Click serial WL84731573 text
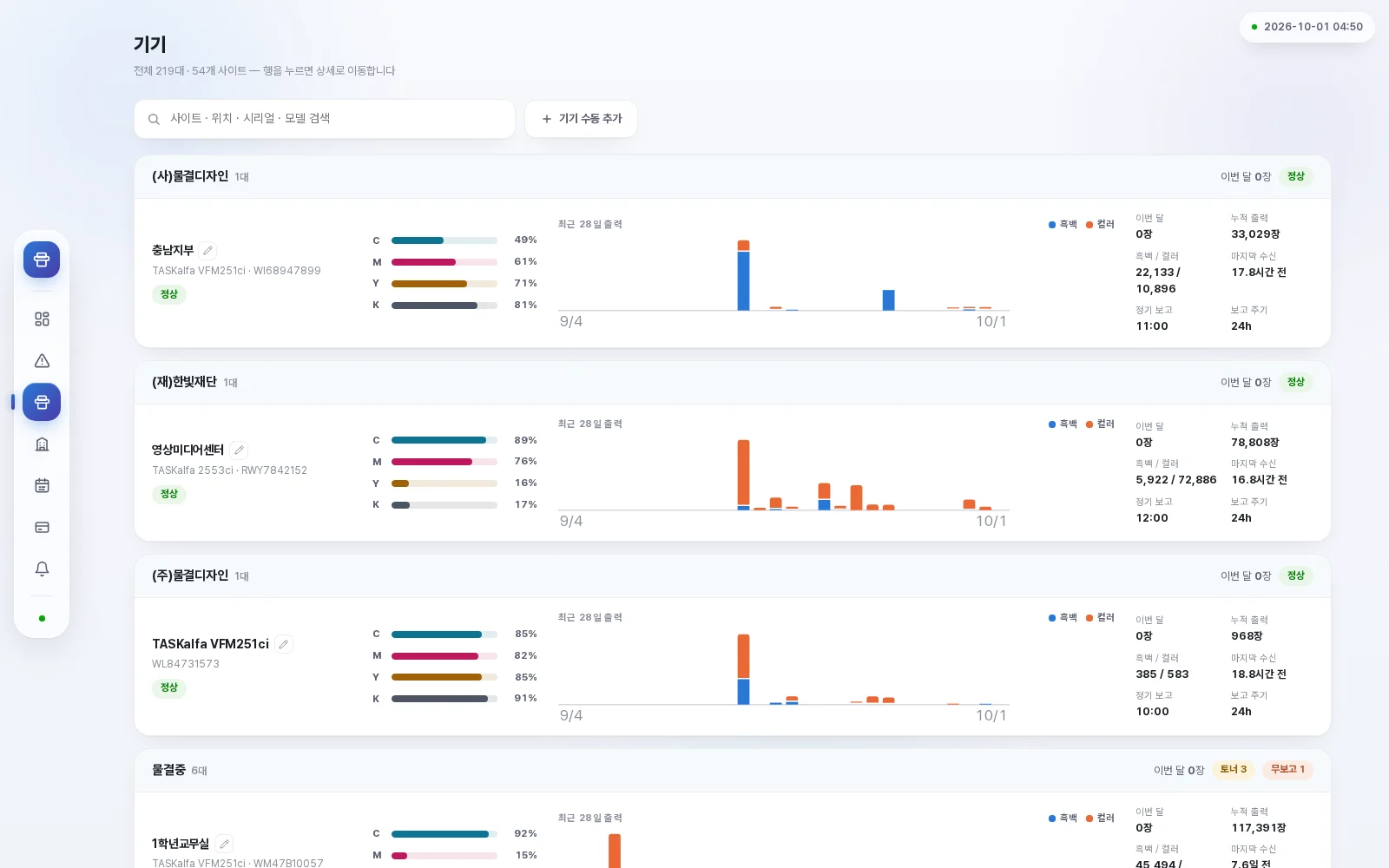The height and width of the screenshot is (868, 1389). [186, 664]
